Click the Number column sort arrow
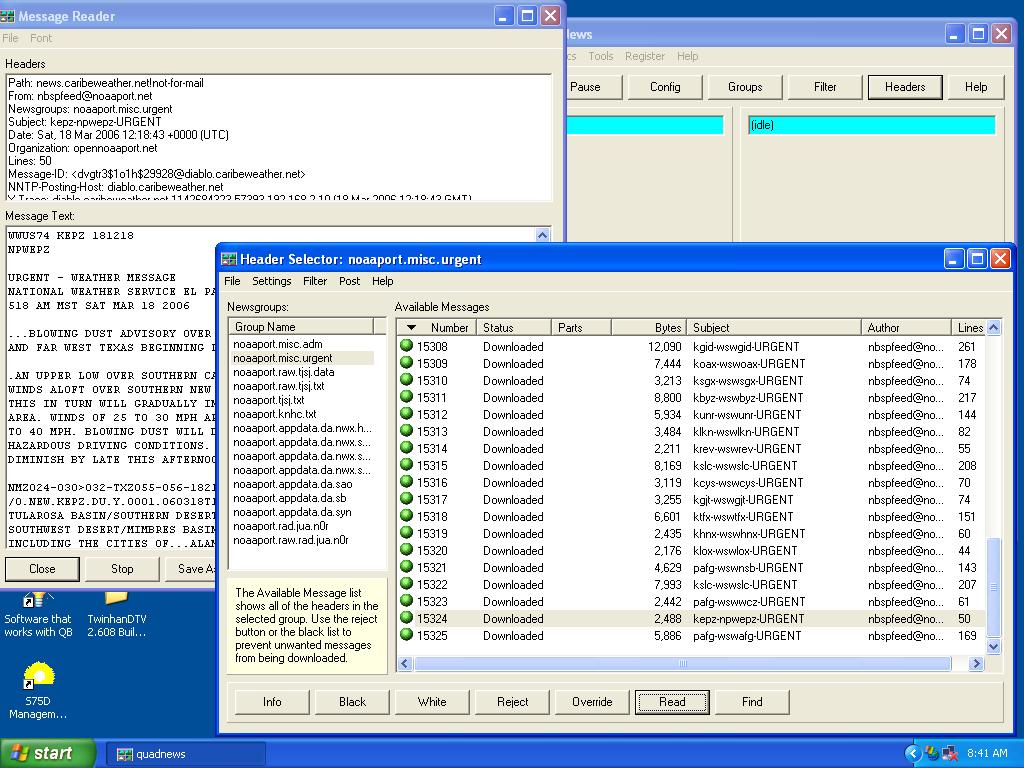 pyautogui.click(x=411, y=327)
